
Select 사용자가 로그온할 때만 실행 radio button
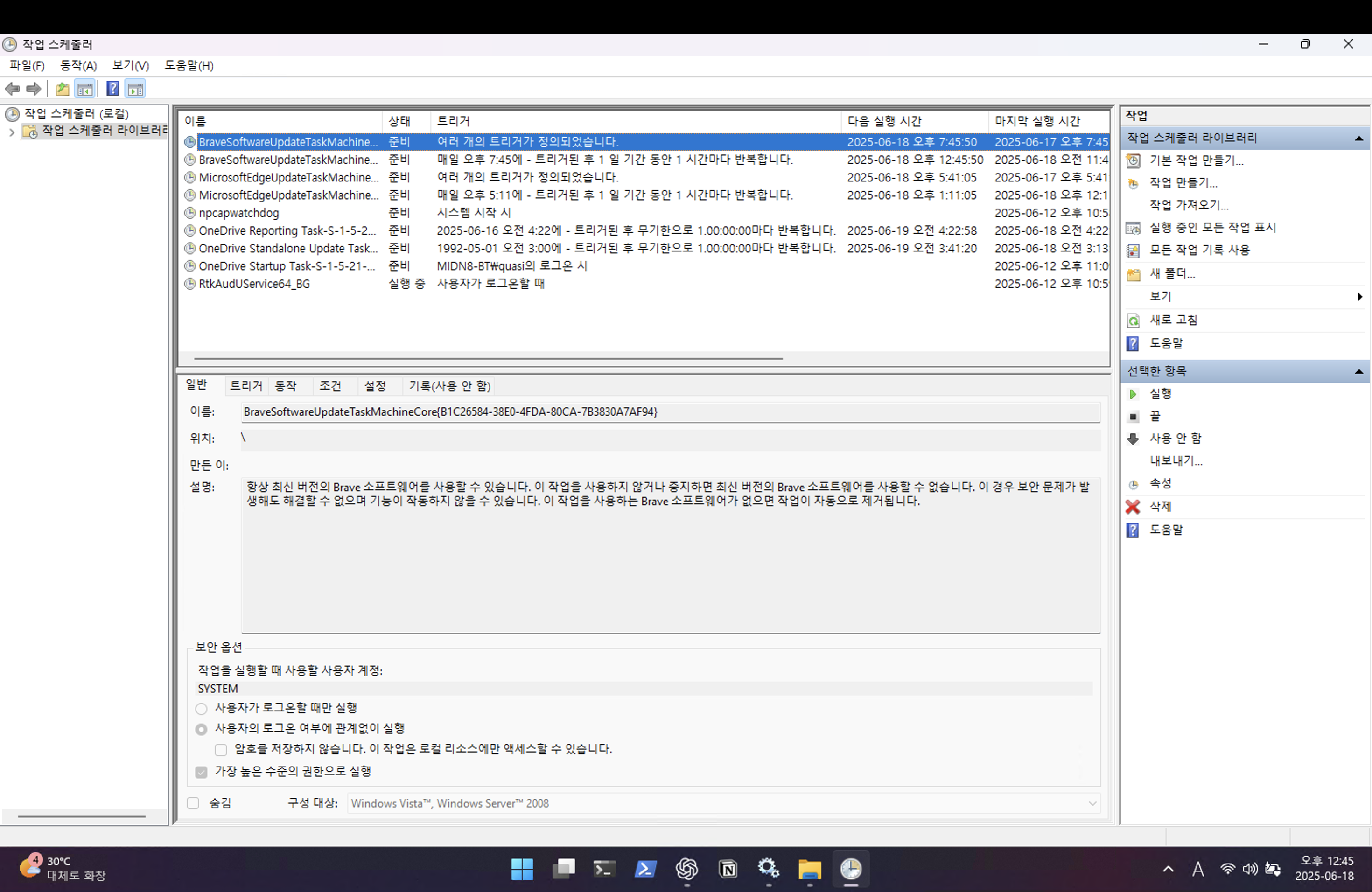pyautogui.click(x=201, y=708)
